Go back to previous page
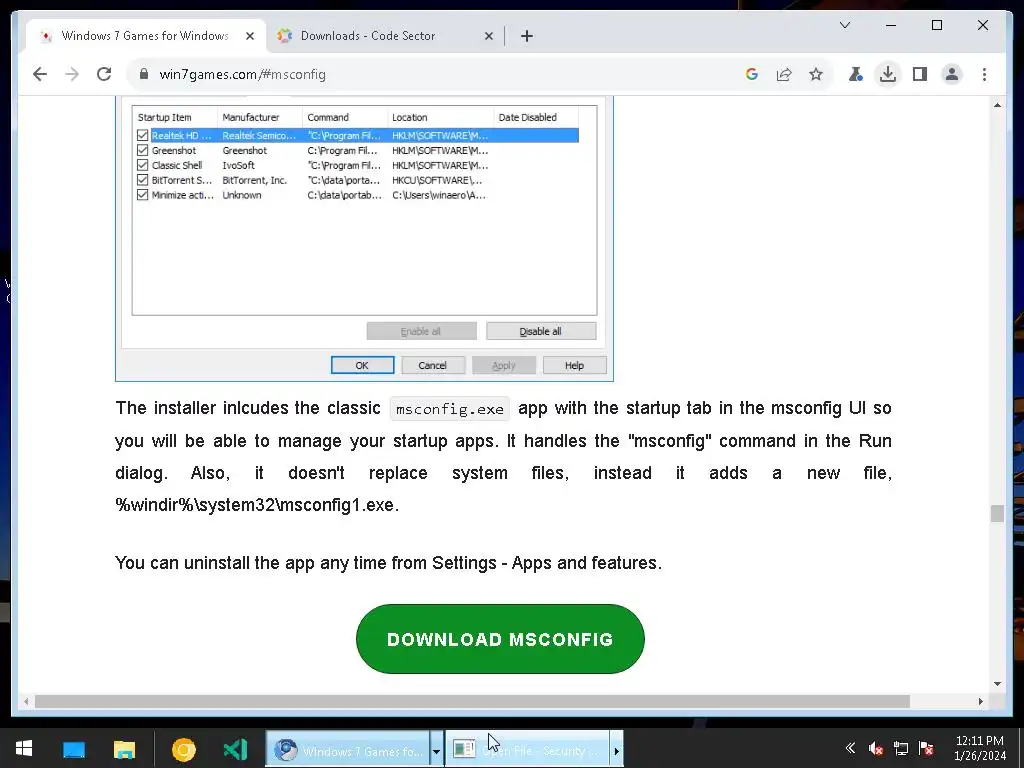1024x768 pixels. [x=40, y=74]
